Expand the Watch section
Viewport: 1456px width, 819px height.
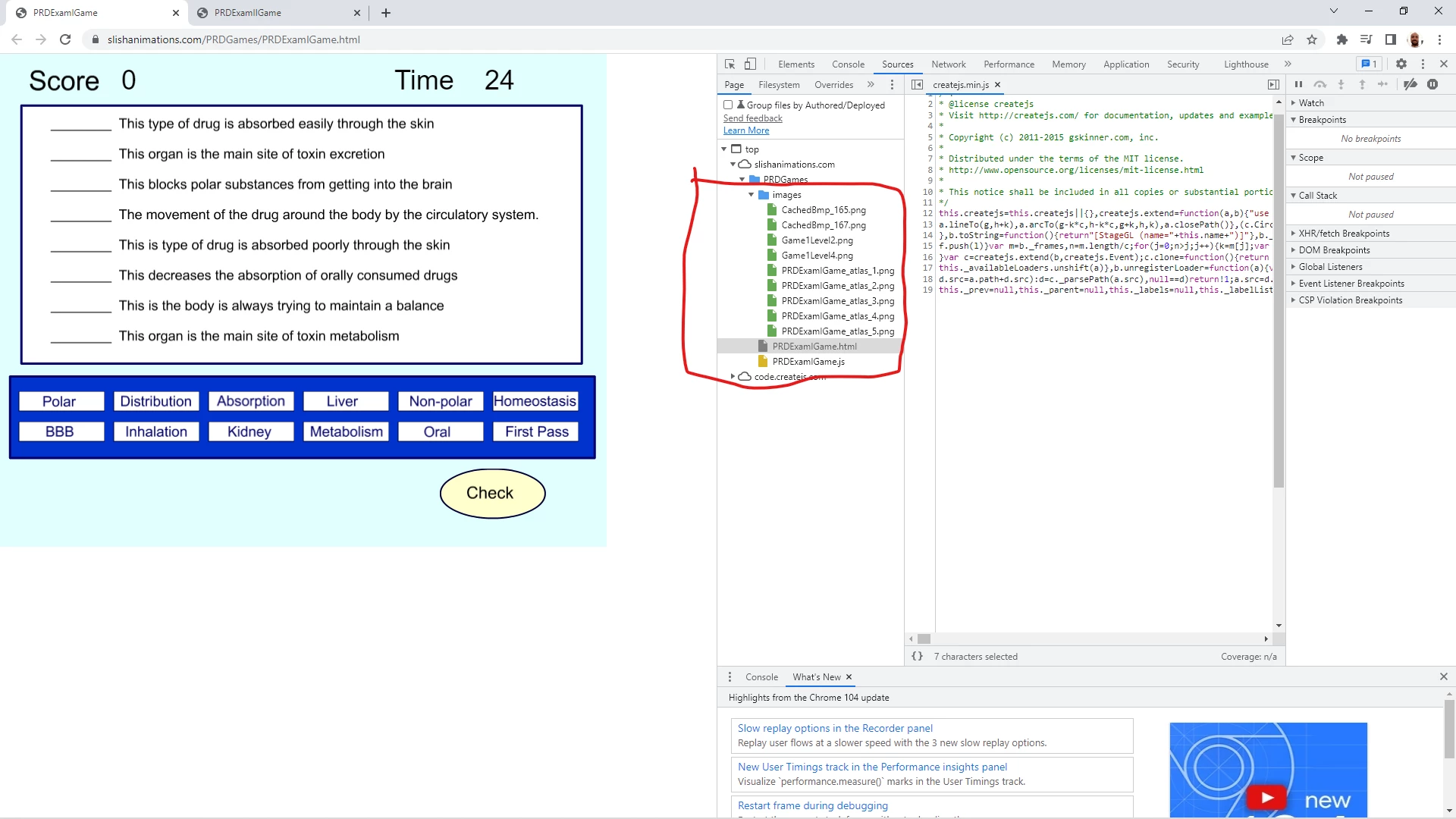[1311, 103]
